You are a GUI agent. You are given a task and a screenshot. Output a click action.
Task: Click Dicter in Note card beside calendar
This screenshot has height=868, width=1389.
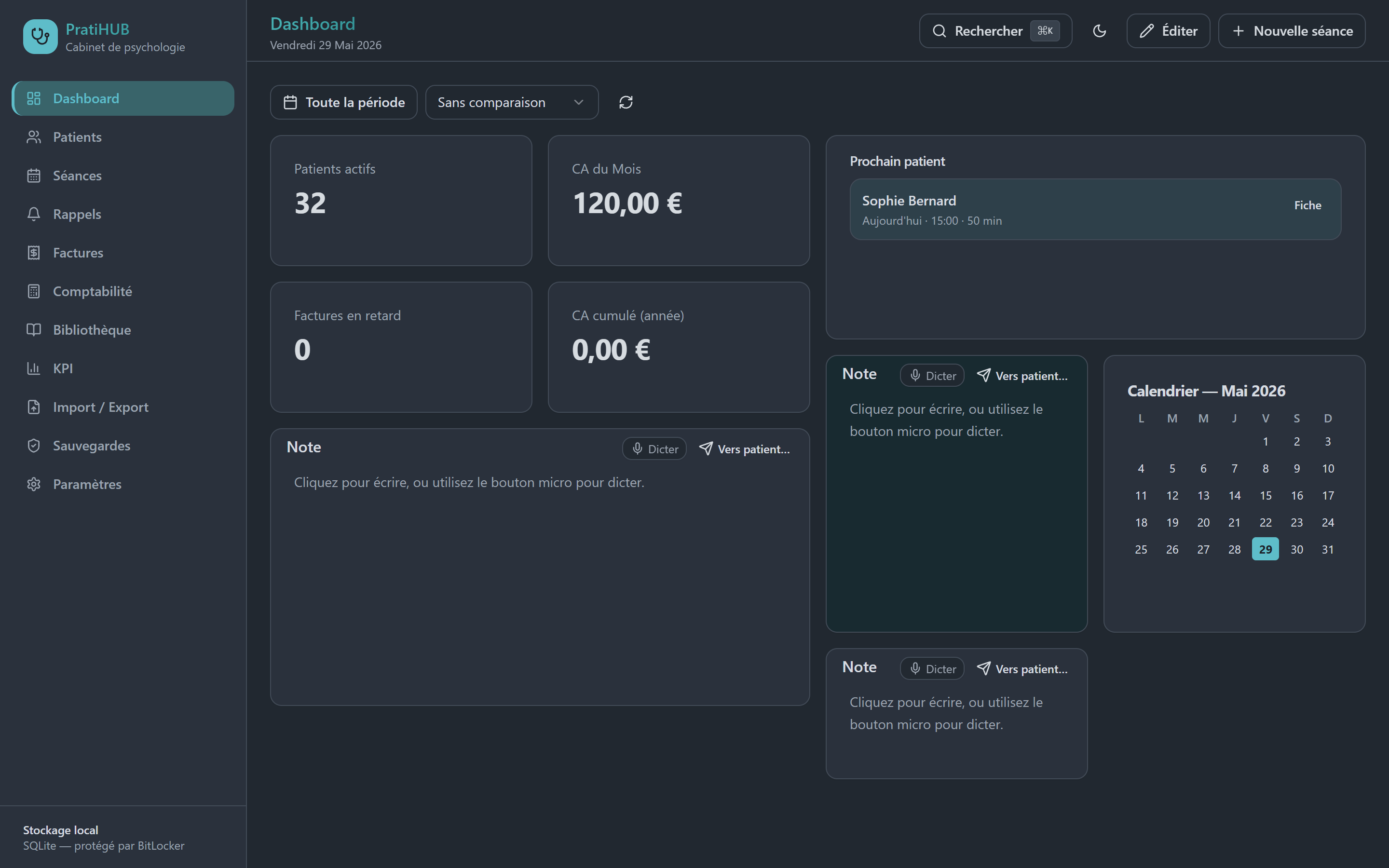(932, 376)
